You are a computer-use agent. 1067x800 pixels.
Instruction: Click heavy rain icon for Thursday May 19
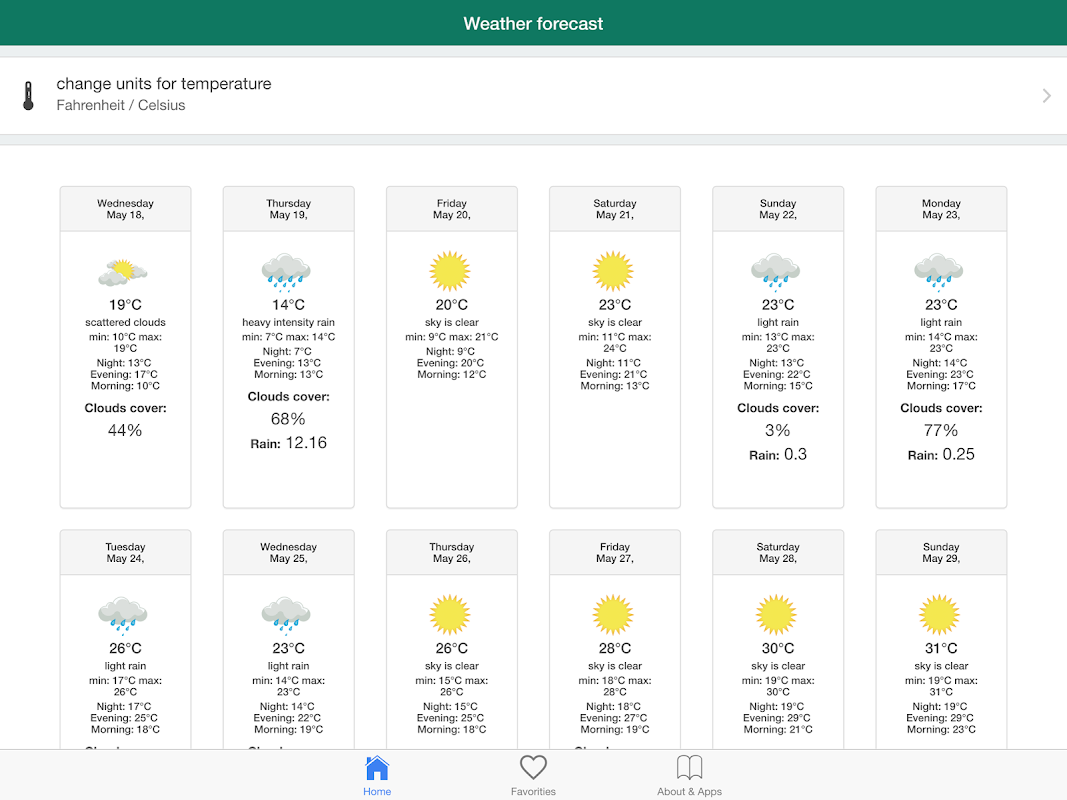click(x=286, y=271)
